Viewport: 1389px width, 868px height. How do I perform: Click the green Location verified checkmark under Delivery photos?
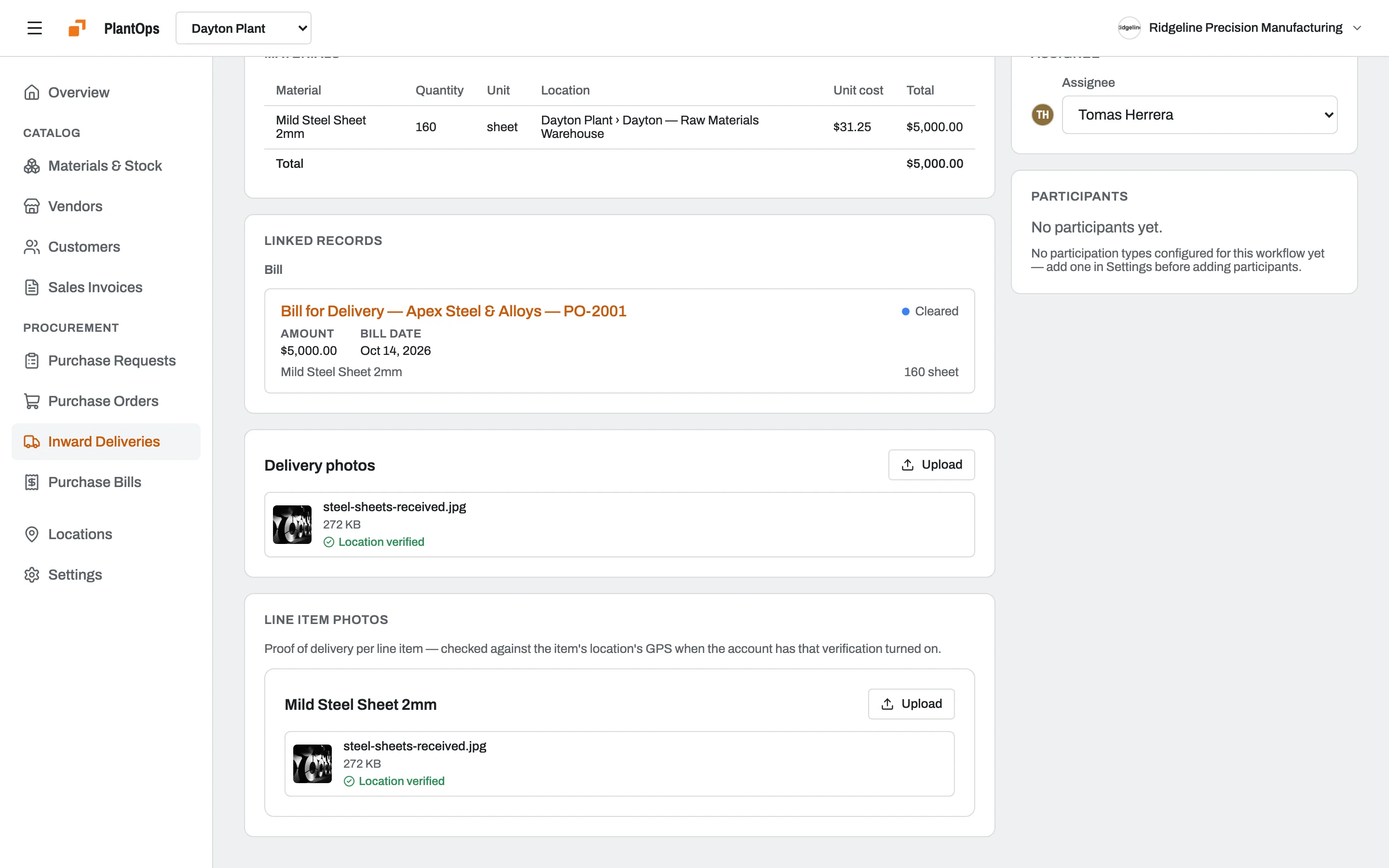(x=329, y=542)
